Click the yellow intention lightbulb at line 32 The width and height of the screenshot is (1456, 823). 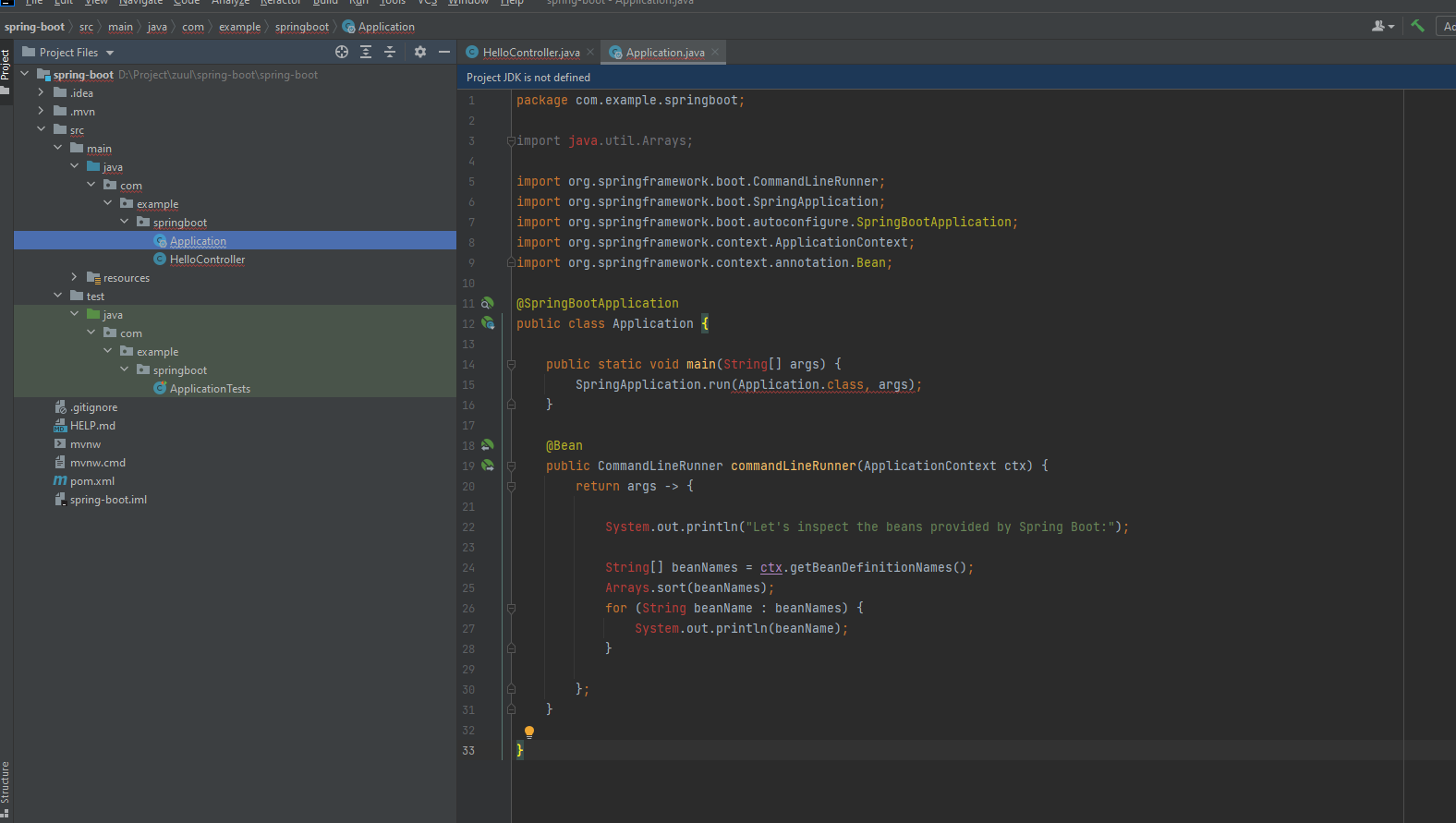pyautogui.click(x=529, y=732)
